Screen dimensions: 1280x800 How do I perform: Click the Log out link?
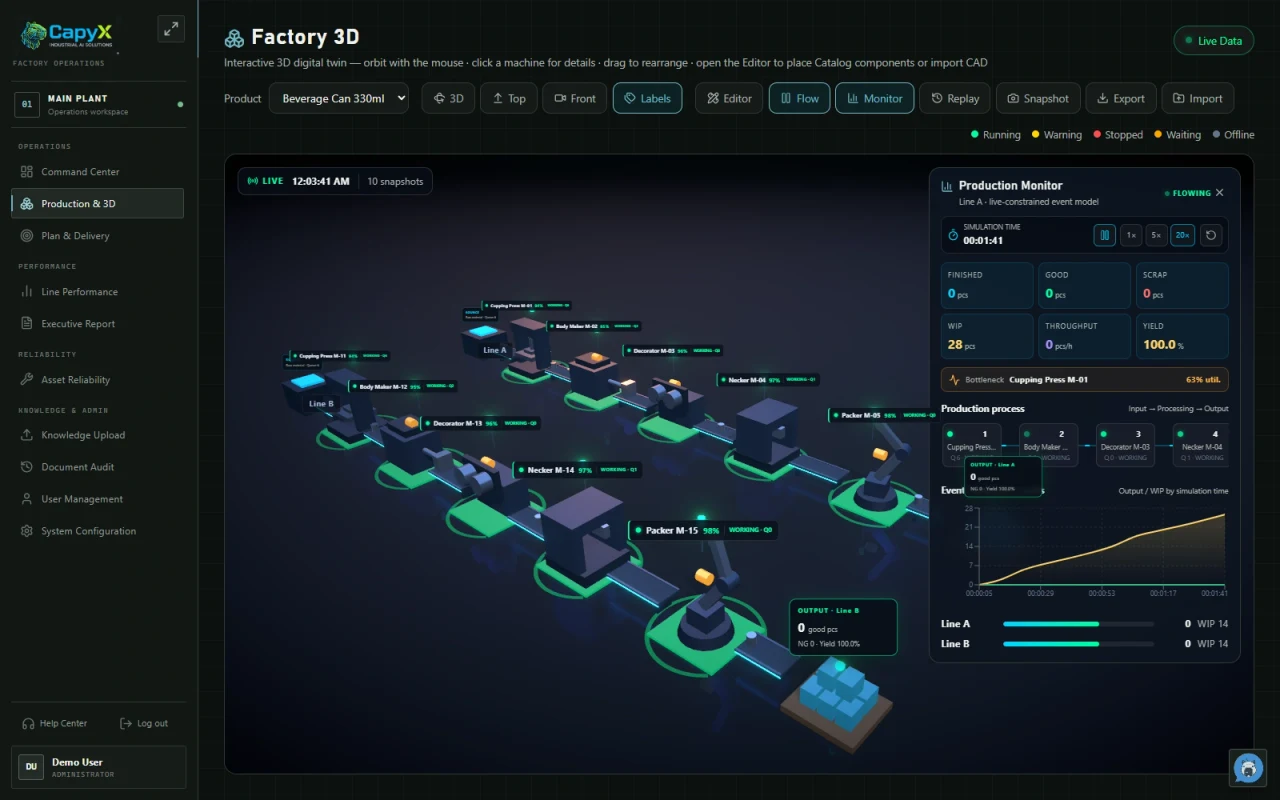click(144, 723)
